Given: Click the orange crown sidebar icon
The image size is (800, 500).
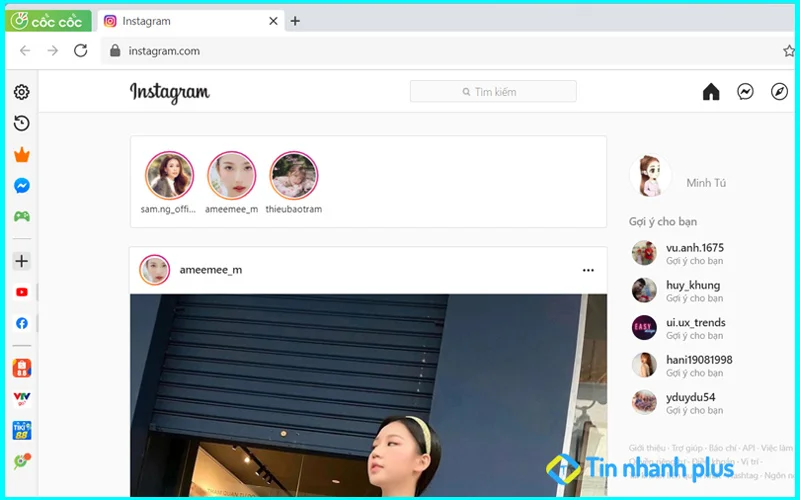Looking at the screenshot, I should [x=21, y=155].
